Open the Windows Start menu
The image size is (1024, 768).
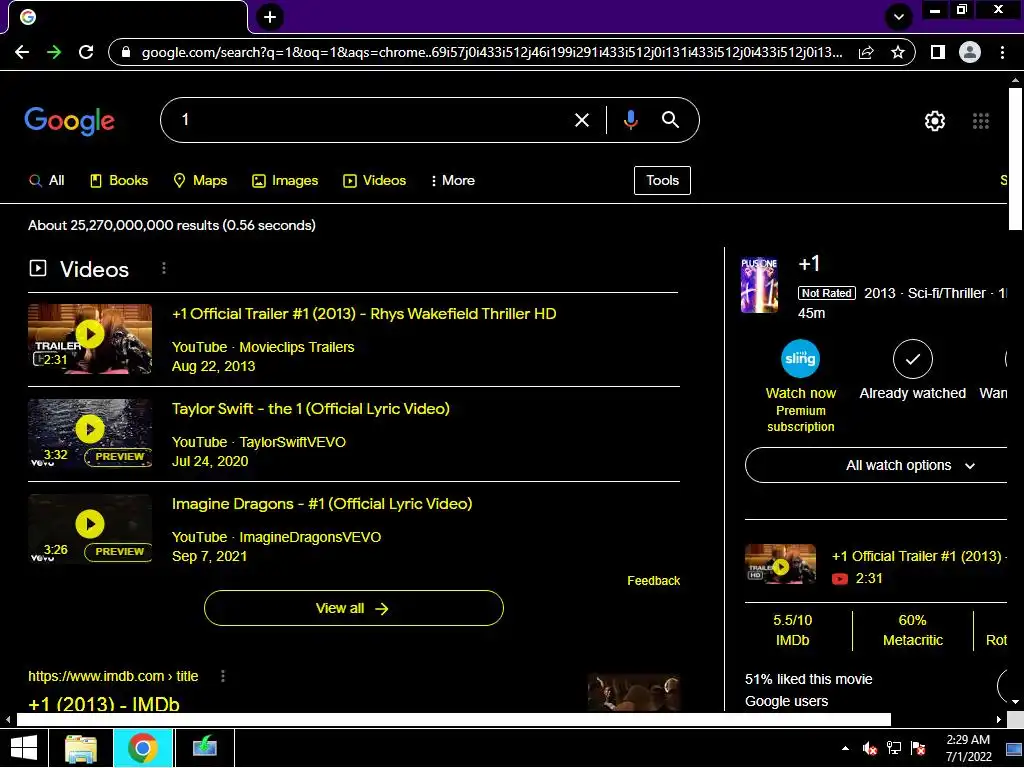pos(24,748)
